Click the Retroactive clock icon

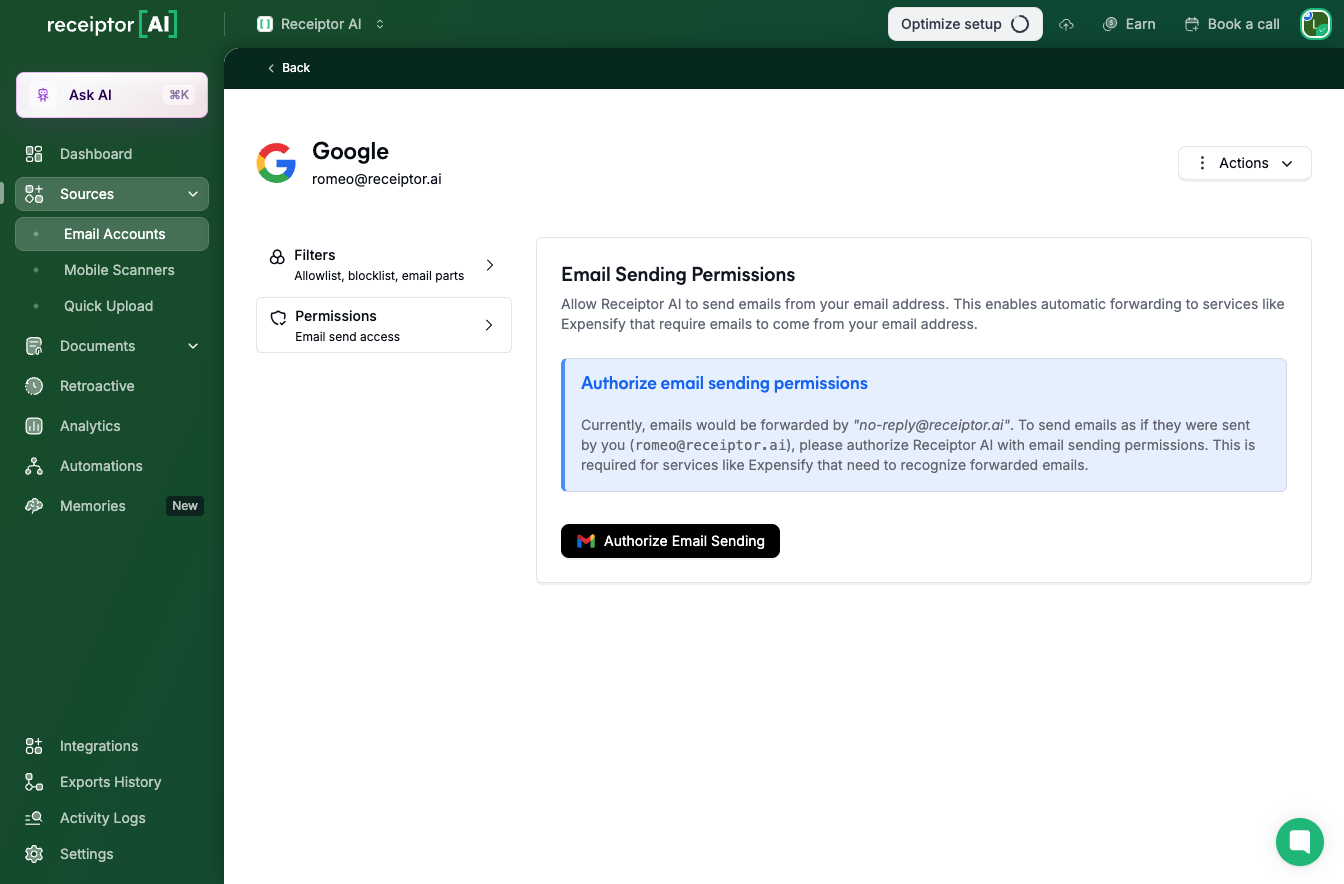click(34, 386)
